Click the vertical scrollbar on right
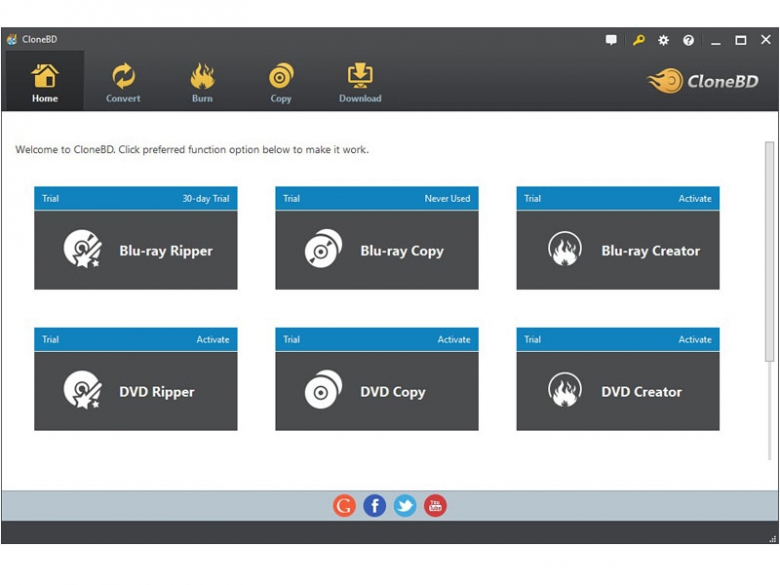 tap(769, 250)
